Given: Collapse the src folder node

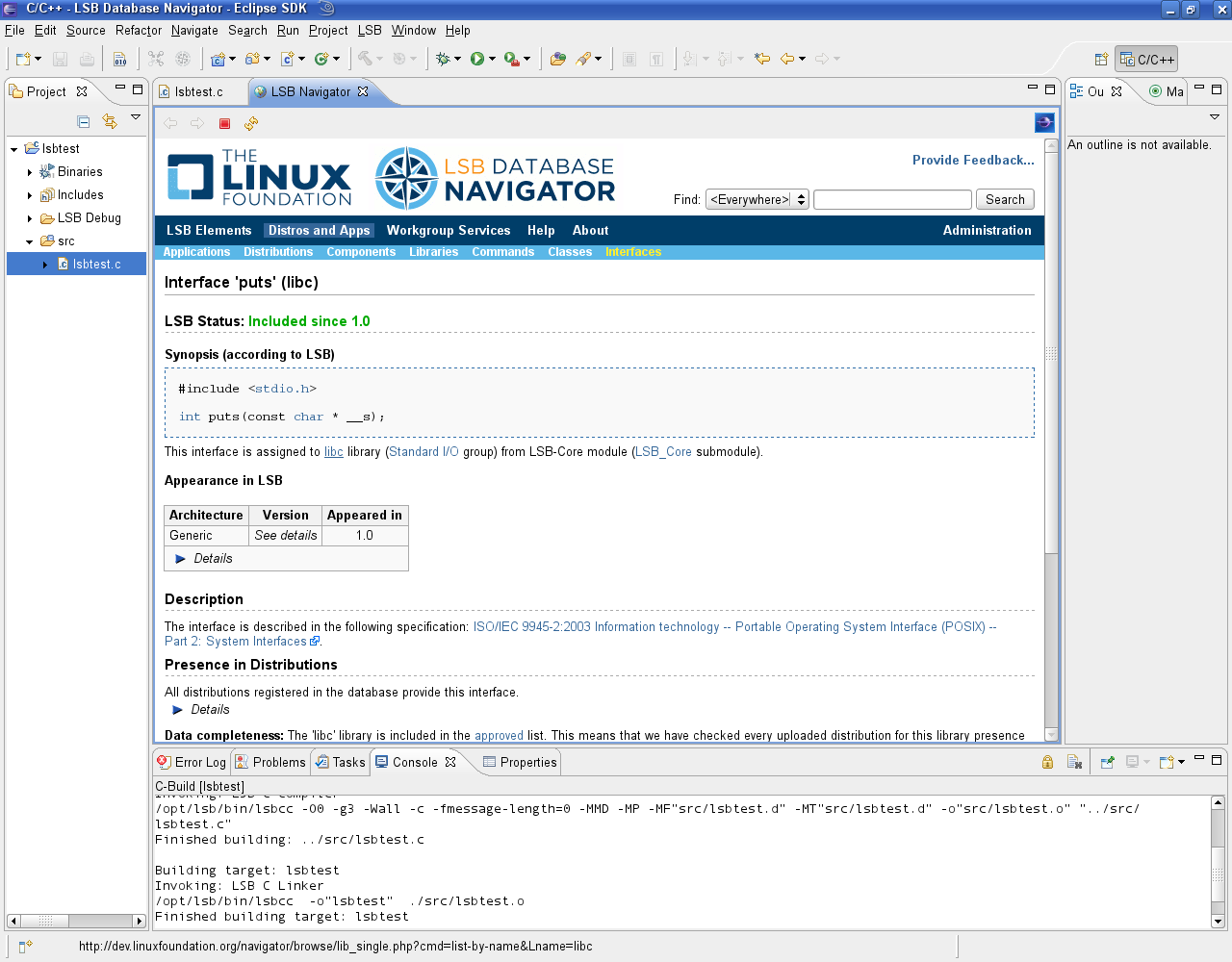Looking at the screenshot, I should point(30,241).
